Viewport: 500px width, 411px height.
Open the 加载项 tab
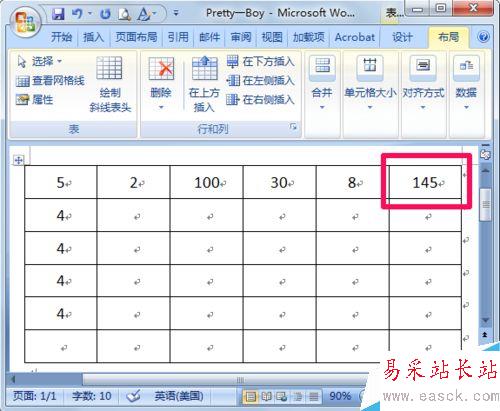tap(308, 37)
